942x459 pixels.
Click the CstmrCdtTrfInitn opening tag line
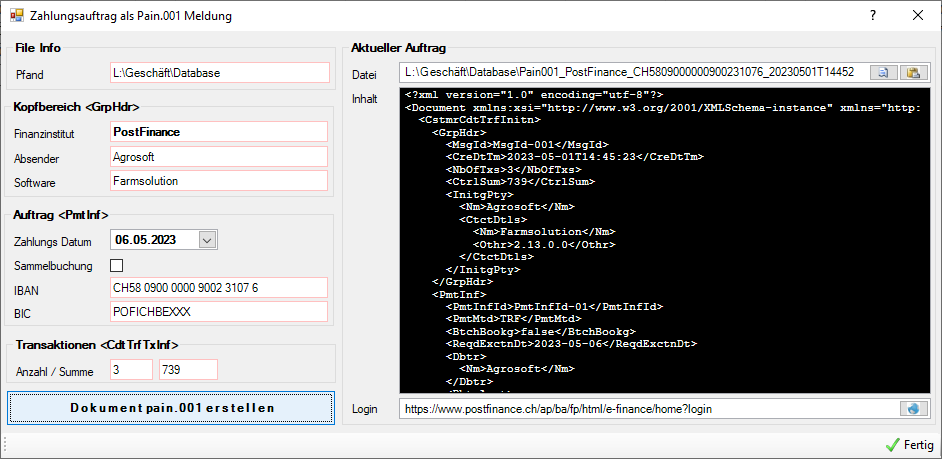[x=480, y=120]
